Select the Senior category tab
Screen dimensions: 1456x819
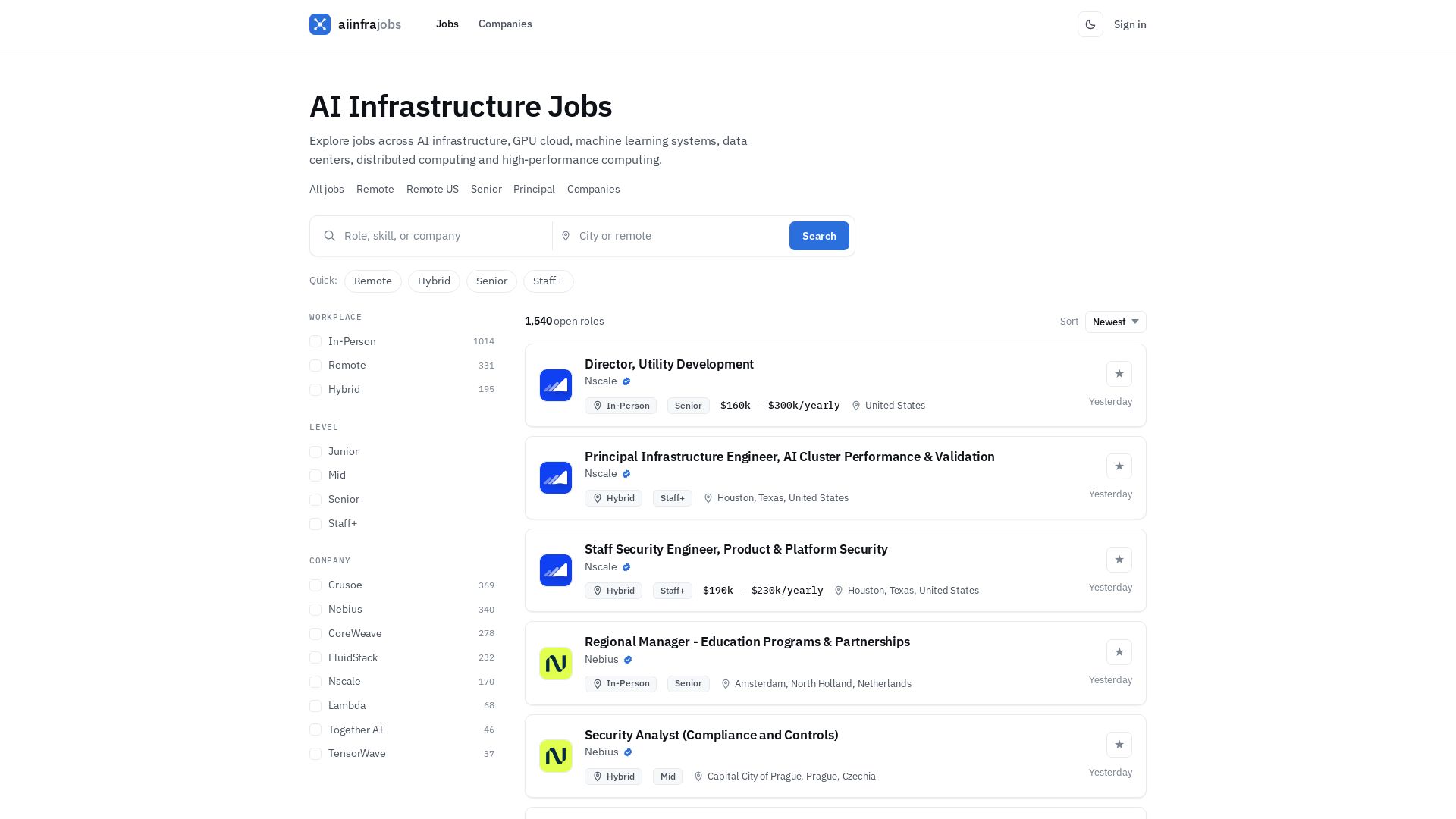[x=486, y=190]
